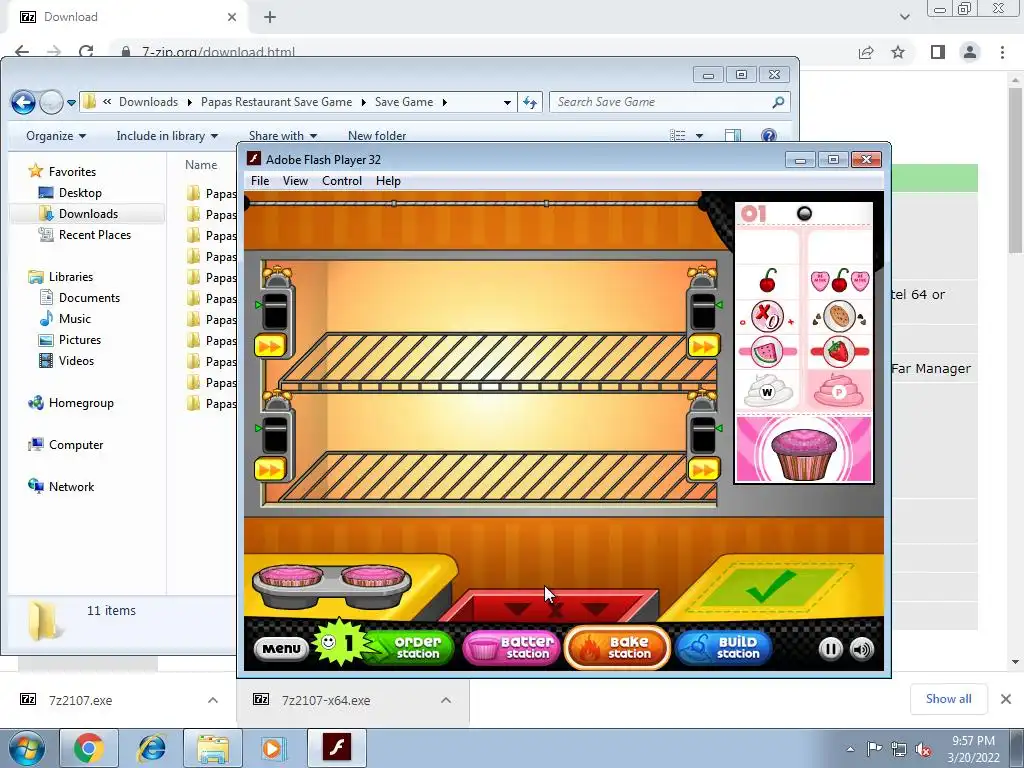This screenshot has width=1024, height=768.
Task: Select Downloads in Favorites
Action: click(x=88, y=214)
